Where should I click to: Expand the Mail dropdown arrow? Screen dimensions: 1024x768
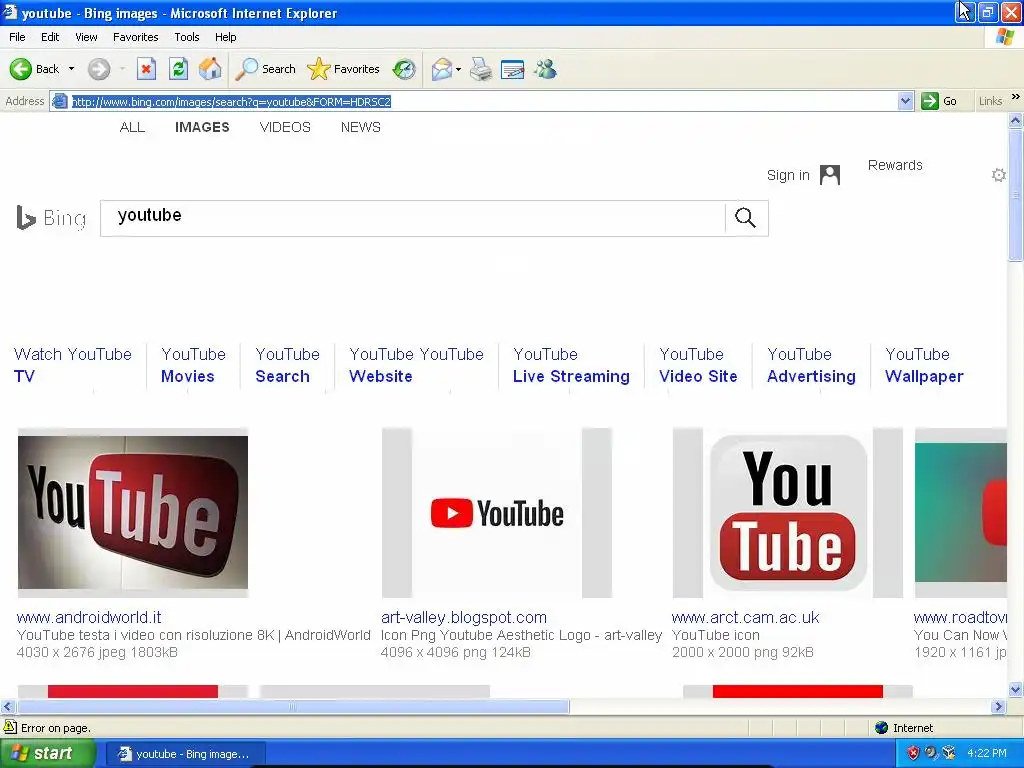click(458, 69)
